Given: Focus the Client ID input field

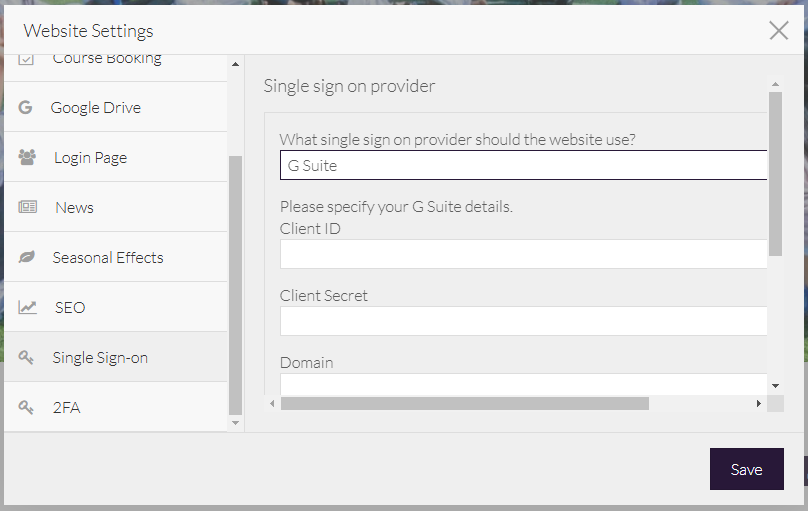Looking at the screenshot, I should [x=523, y=254].
